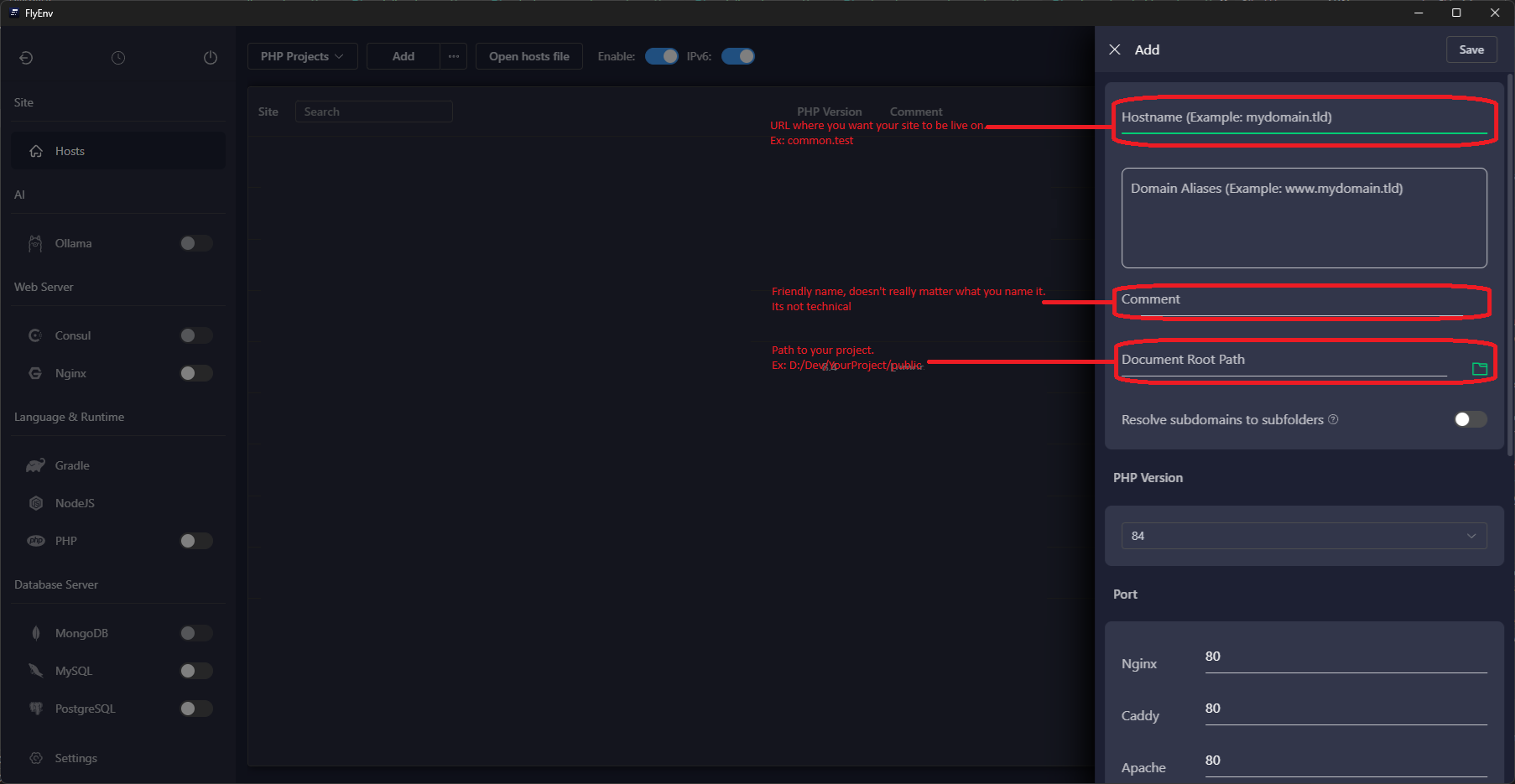Open the PHP Projects dropdown
Image resolution: width=1515 pixels, height=784 pixels.
click(x=302, y=56)
